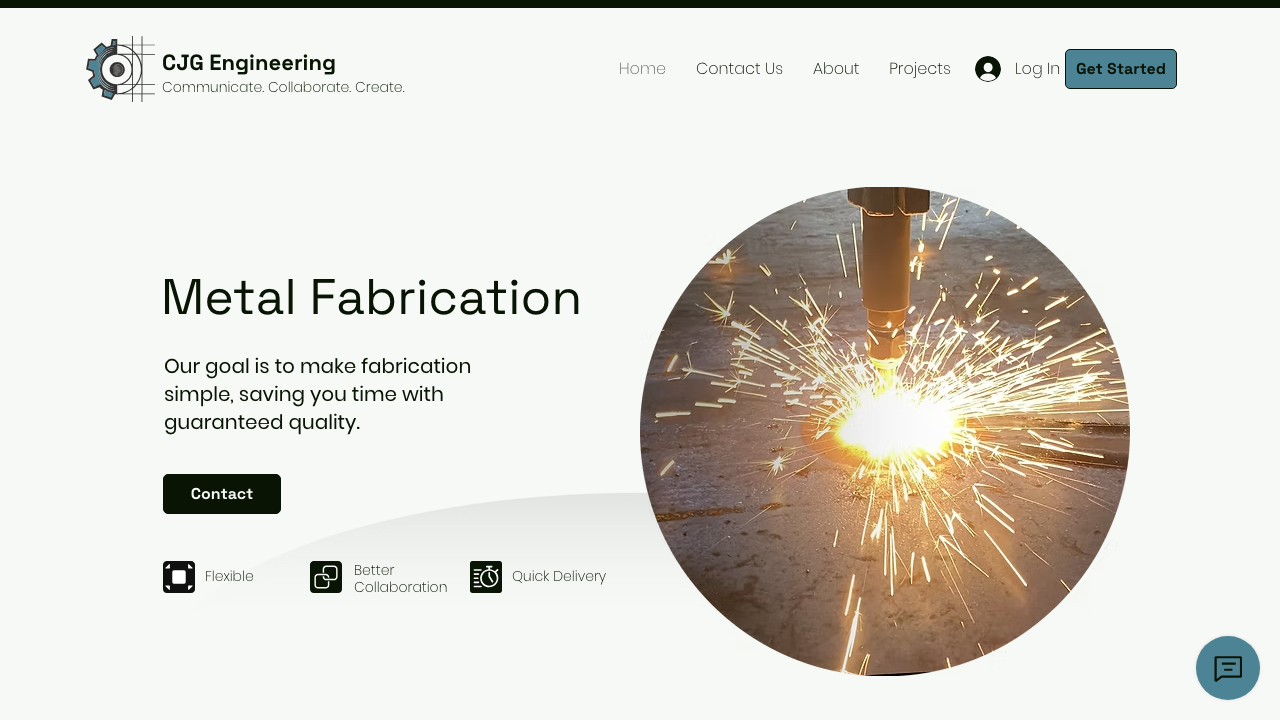Open the chat bubble widget
1280x720 pixels.
coord(1228,668)
